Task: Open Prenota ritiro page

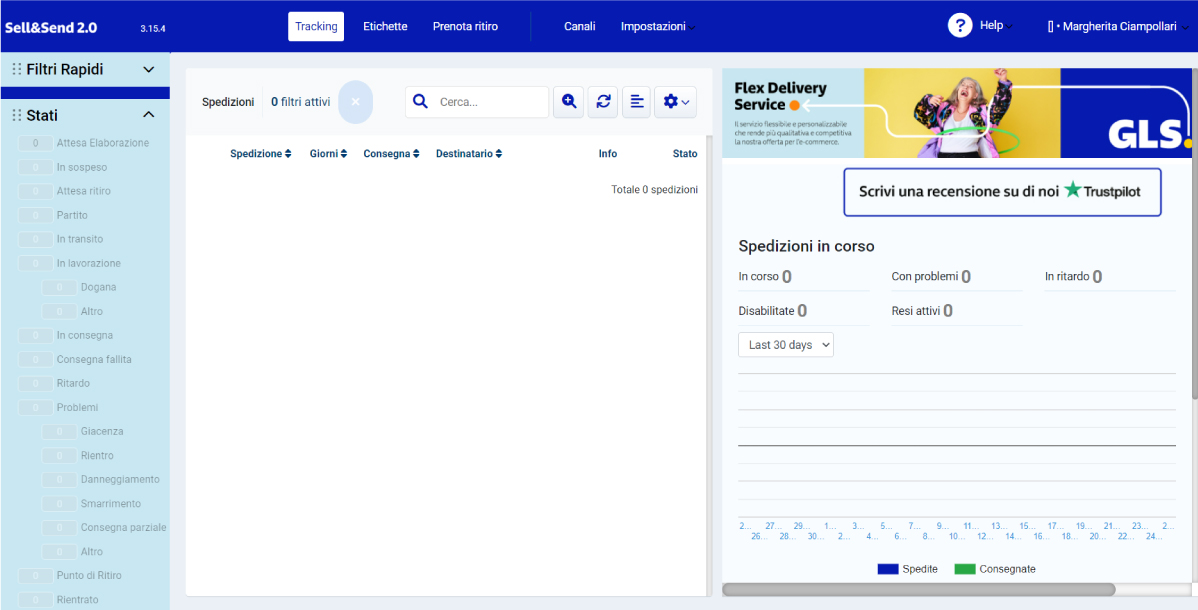Action: pos(465,26)
